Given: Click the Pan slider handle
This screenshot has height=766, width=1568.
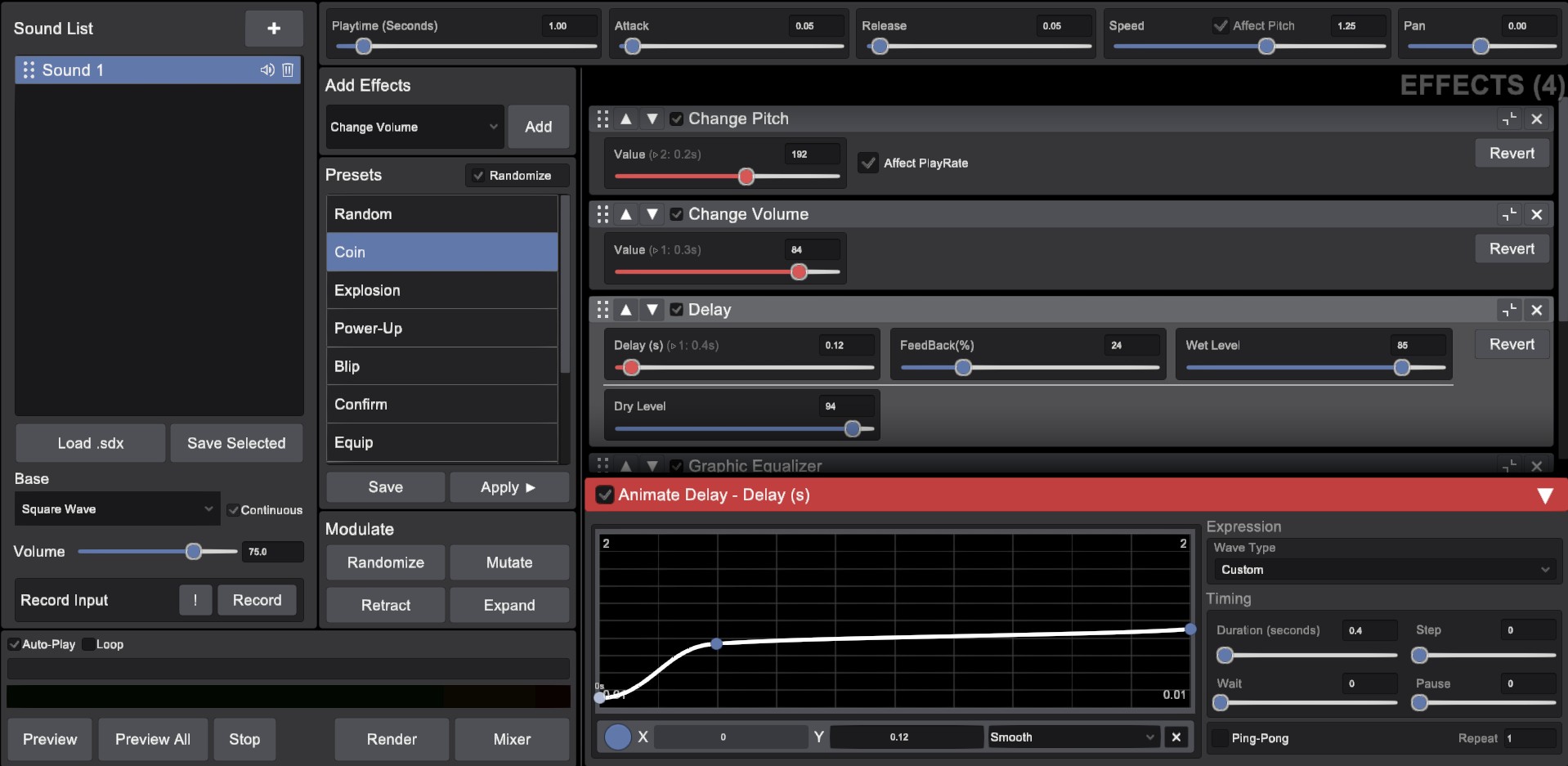Looking at the screenshot, I should click(1481, 47).
